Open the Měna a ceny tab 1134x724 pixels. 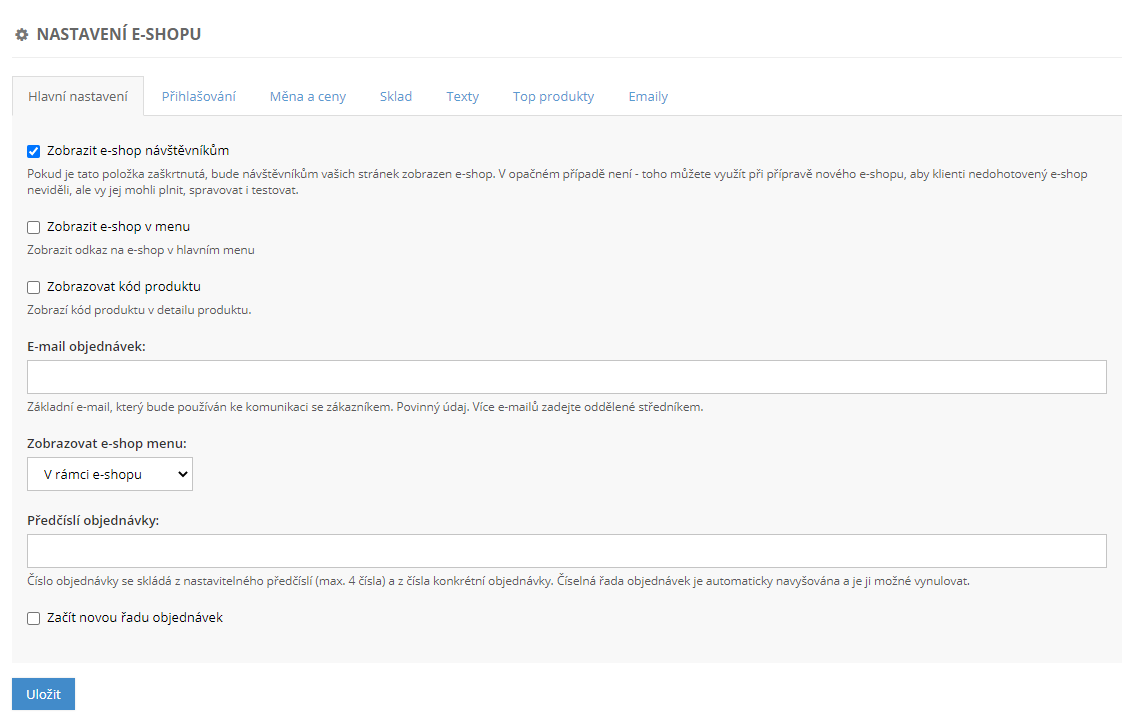tap(308, 96)
